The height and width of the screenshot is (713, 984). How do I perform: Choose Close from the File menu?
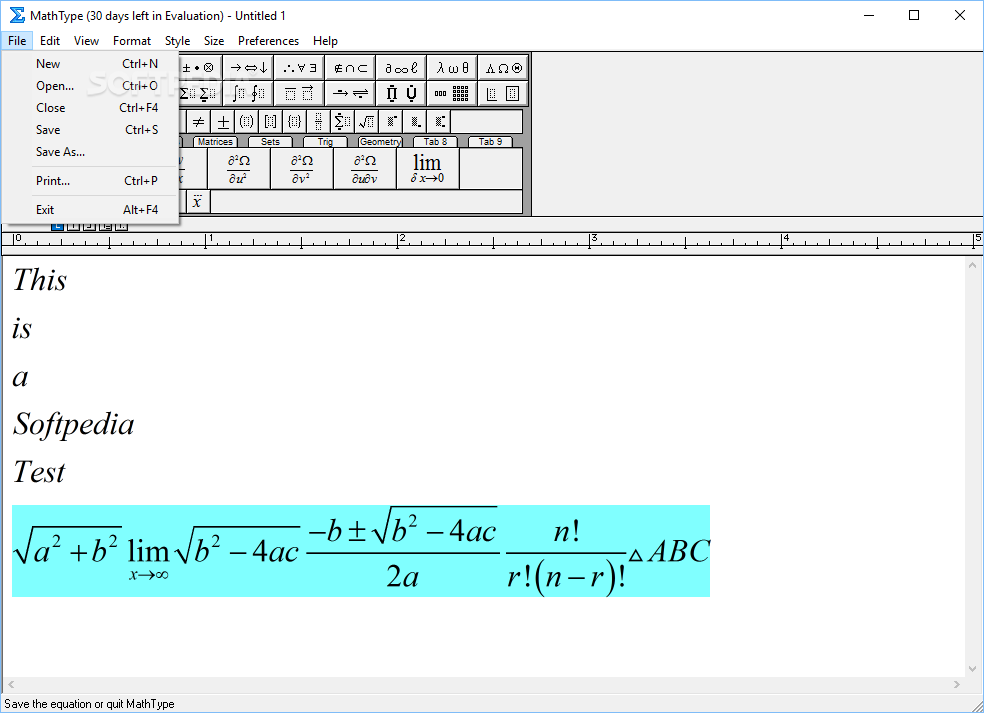coord(91,108)
